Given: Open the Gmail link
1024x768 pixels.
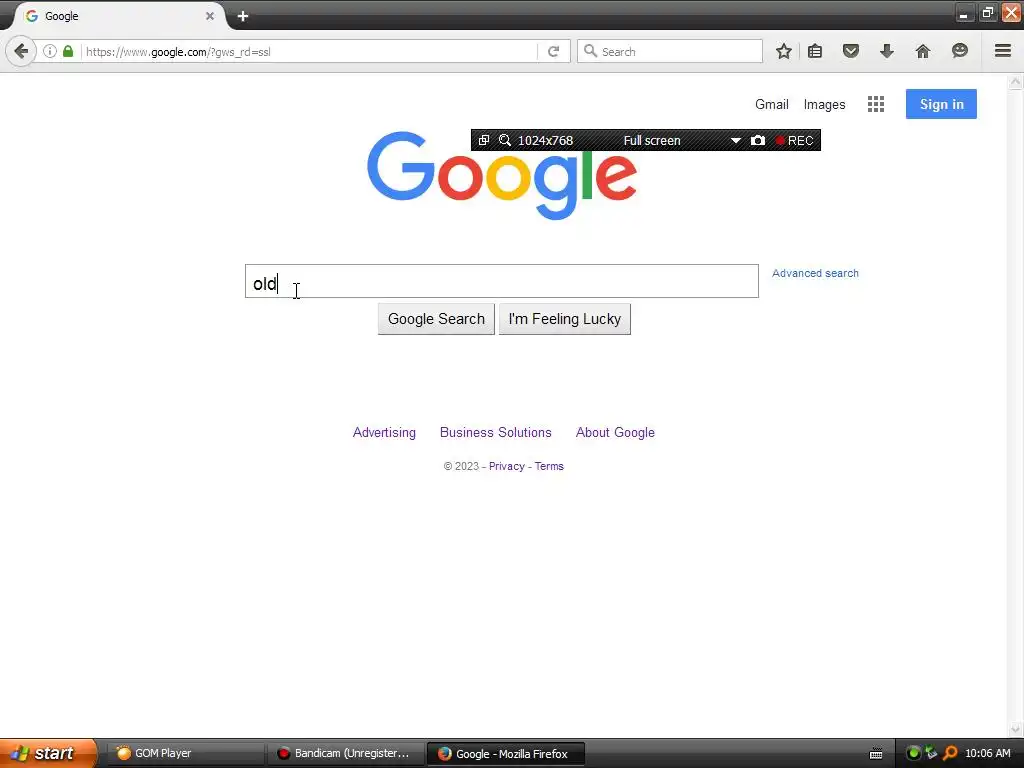Looking at the screenshot, I should pos(771,104).
